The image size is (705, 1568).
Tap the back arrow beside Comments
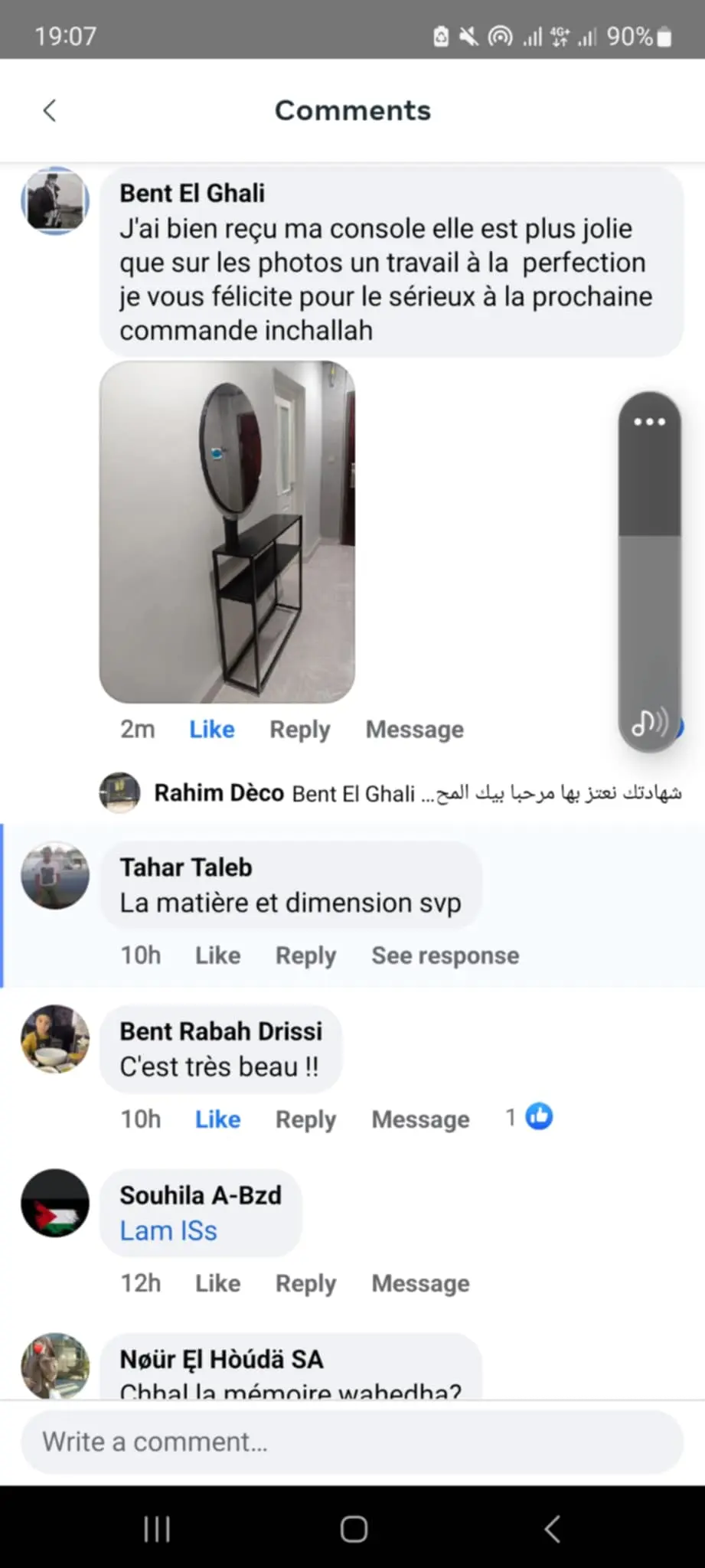coord(50,110)
